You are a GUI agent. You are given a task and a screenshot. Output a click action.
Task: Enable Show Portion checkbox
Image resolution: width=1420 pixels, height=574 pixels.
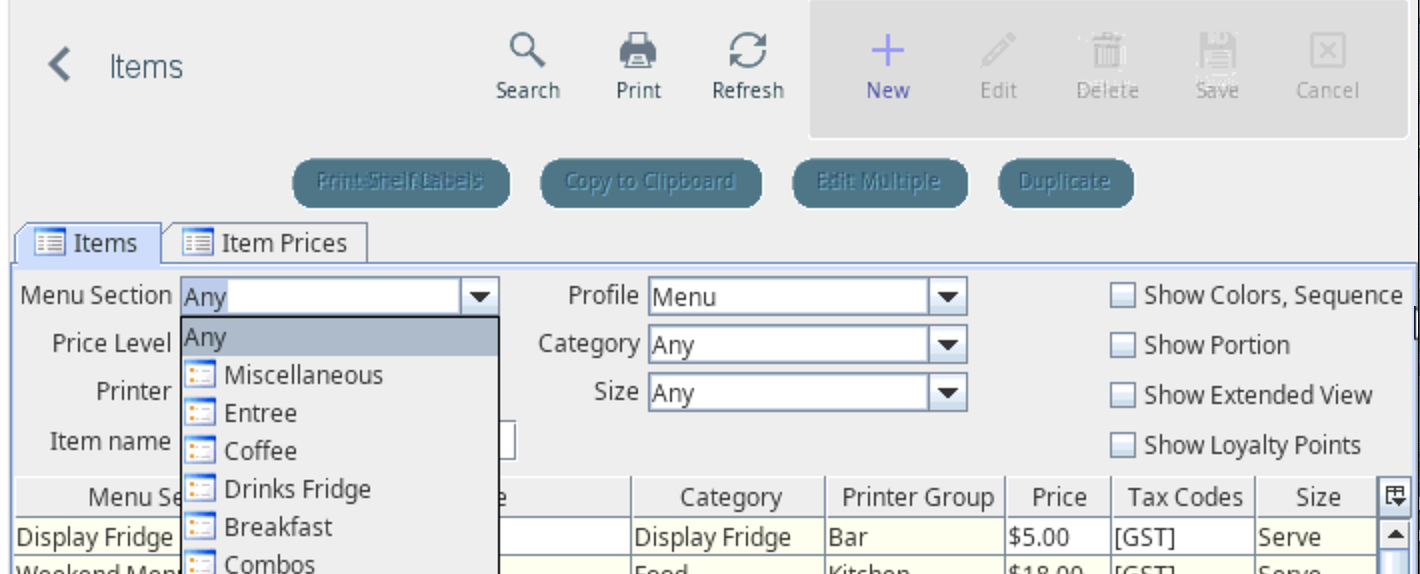point(1123,345)
